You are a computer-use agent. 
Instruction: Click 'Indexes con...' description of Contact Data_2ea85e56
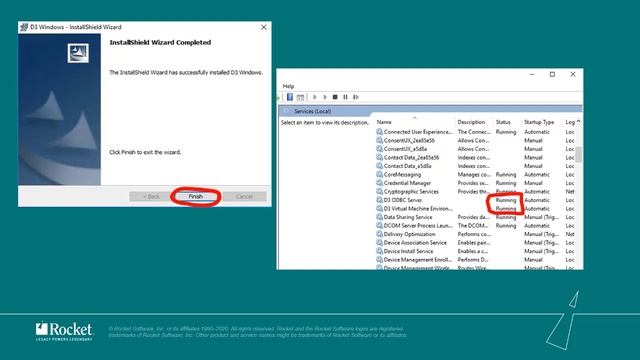tap(473, 158)
